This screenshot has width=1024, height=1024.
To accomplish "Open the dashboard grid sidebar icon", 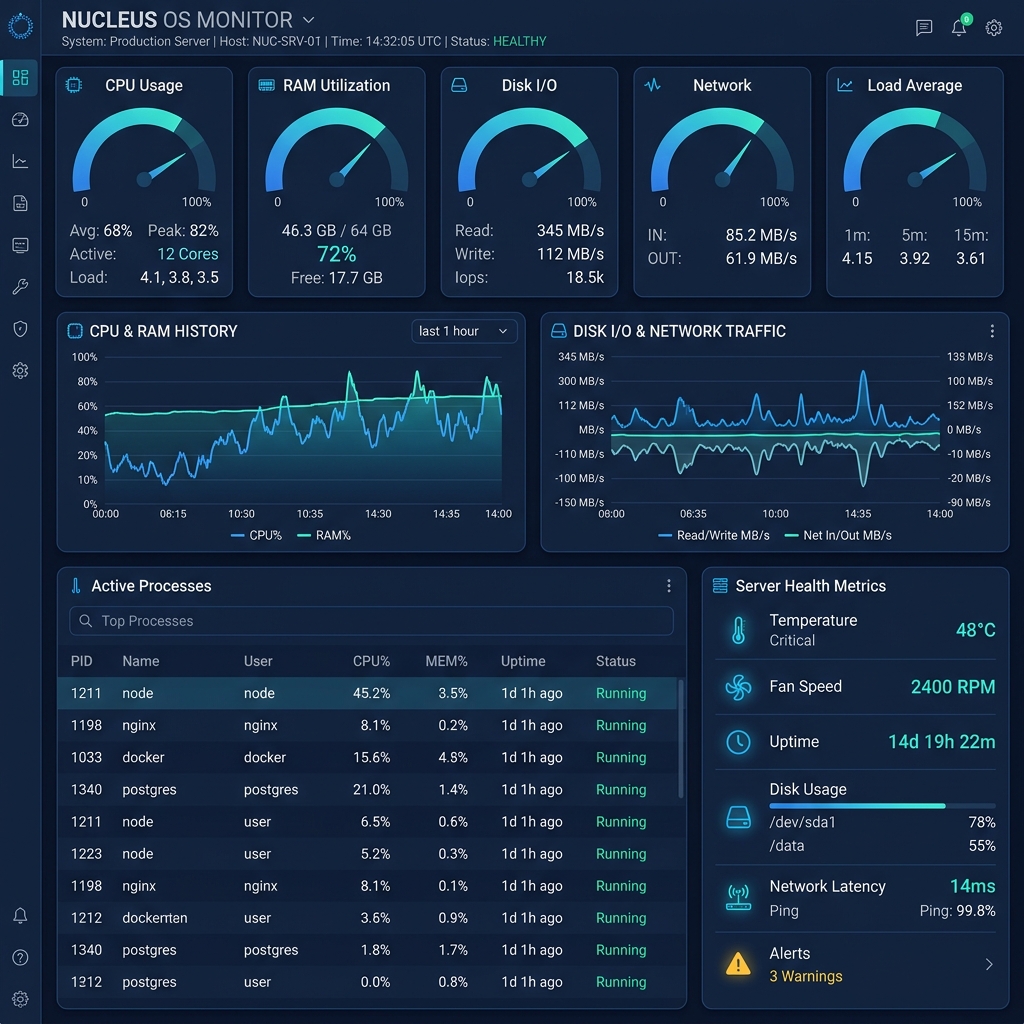I will pyautogui.click(x=20, y=78).
